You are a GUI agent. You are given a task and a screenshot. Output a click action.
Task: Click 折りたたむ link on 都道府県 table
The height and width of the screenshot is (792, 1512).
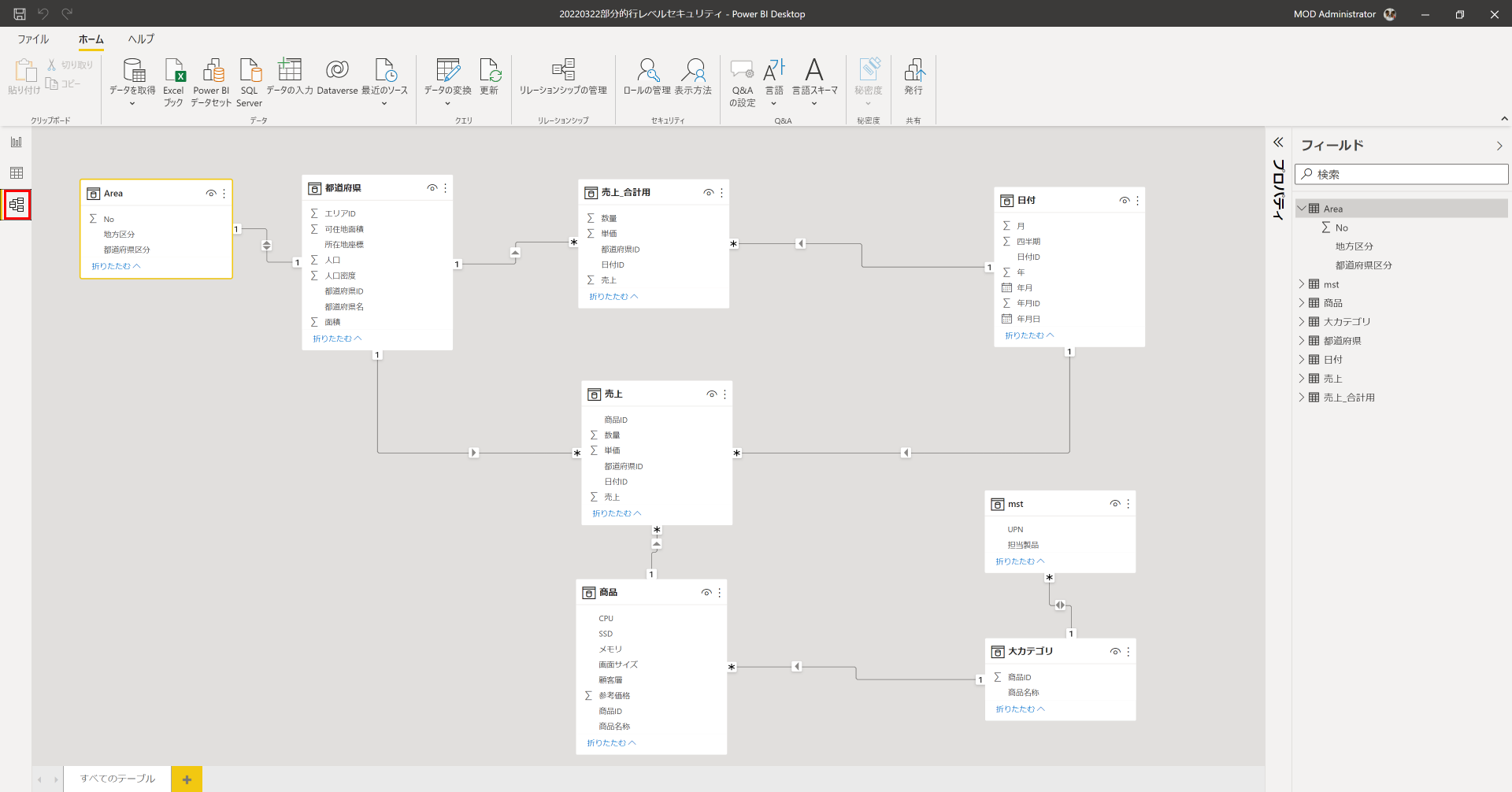[336, 339]
